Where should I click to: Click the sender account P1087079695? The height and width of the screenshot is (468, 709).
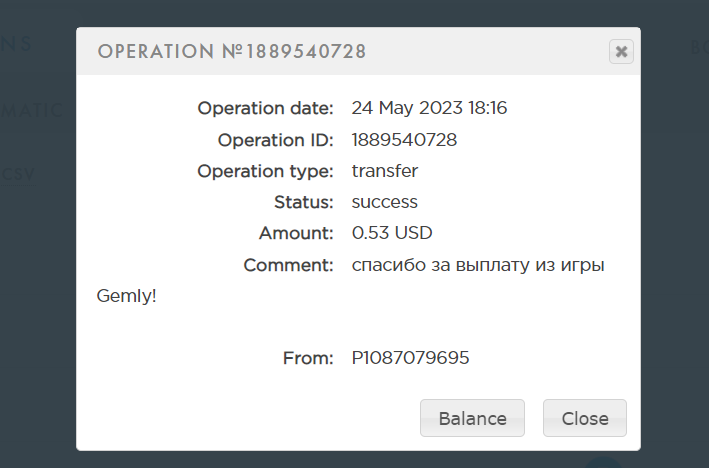[x=410, y=357]
